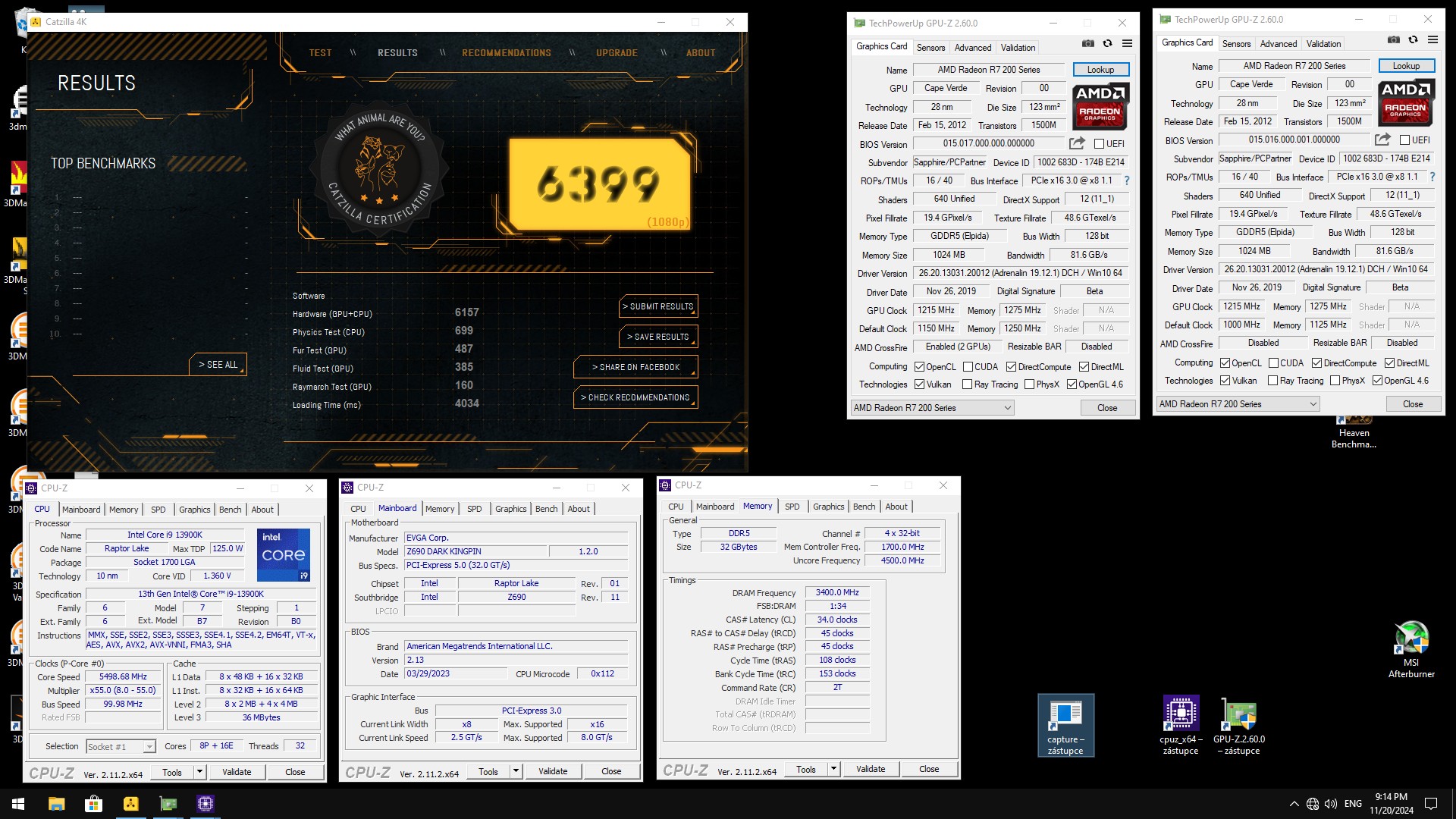
Task: Go to RECOMMENDATIONS in Catzilla menu
Action: pos(507,53)
